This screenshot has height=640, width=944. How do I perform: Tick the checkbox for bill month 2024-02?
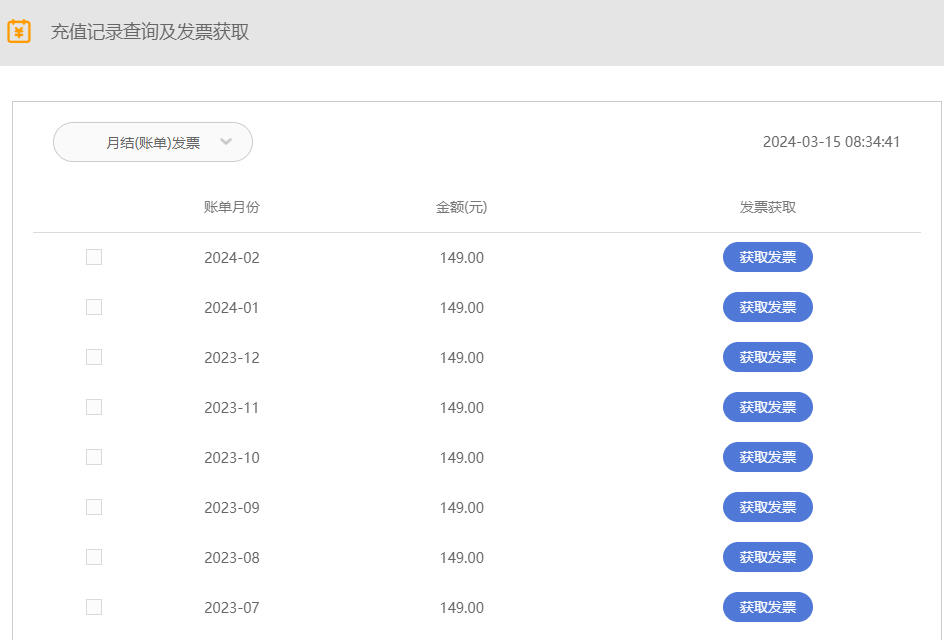click(x=94, y=257)
